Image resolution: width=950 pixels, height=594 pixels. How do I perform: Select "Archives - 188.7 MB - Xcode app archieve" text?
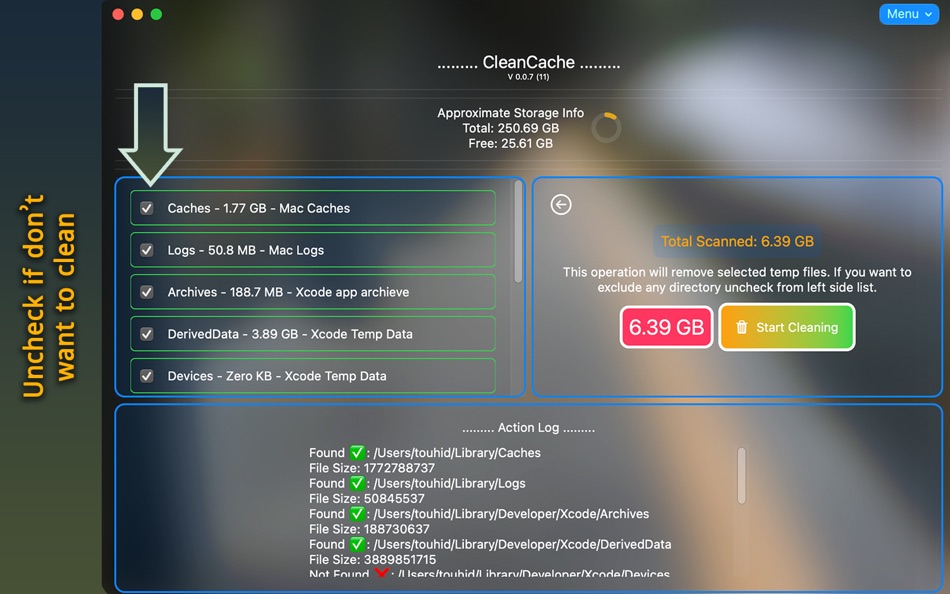pyautogui.click(x=288, y=292)
